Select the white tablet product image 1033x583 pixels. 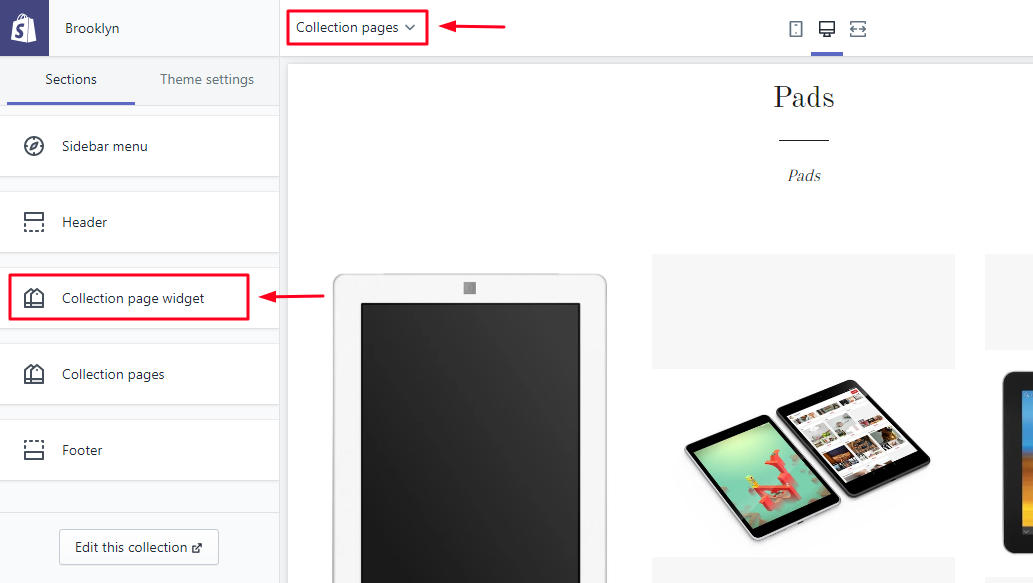point(470,428)
